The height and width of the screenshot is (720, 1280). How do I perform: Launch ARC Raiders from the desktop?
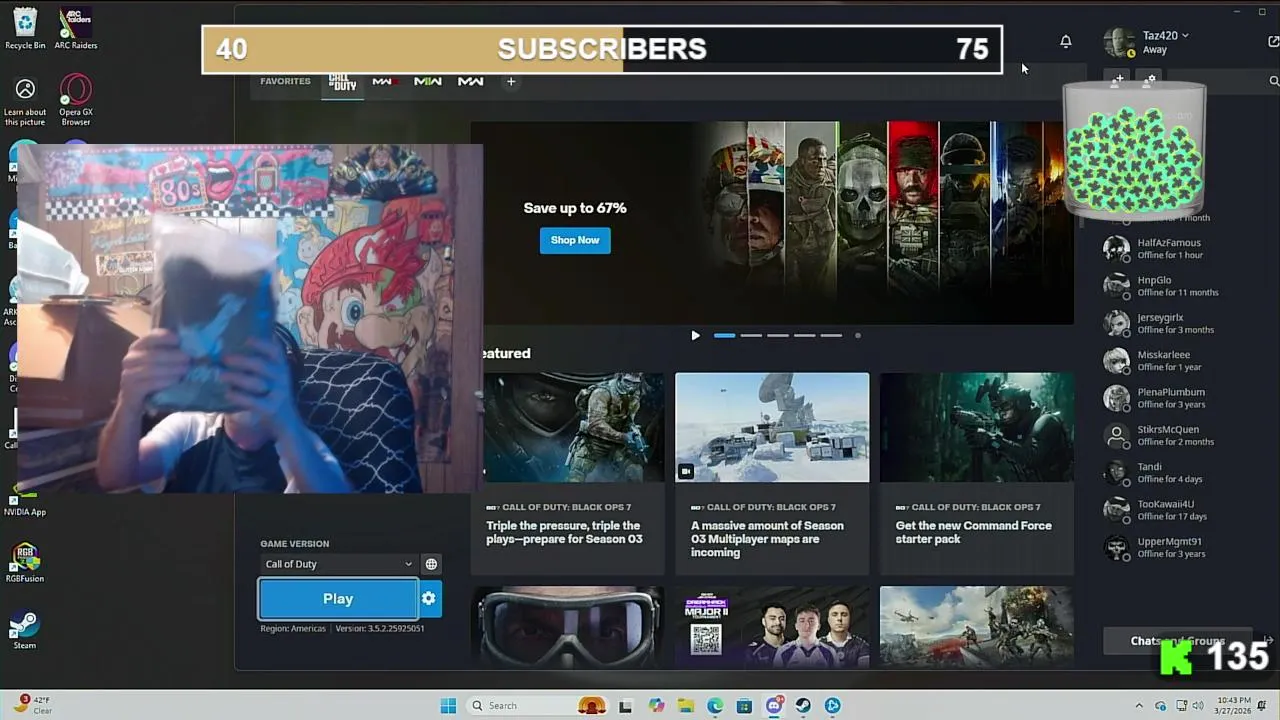[76, 28]
